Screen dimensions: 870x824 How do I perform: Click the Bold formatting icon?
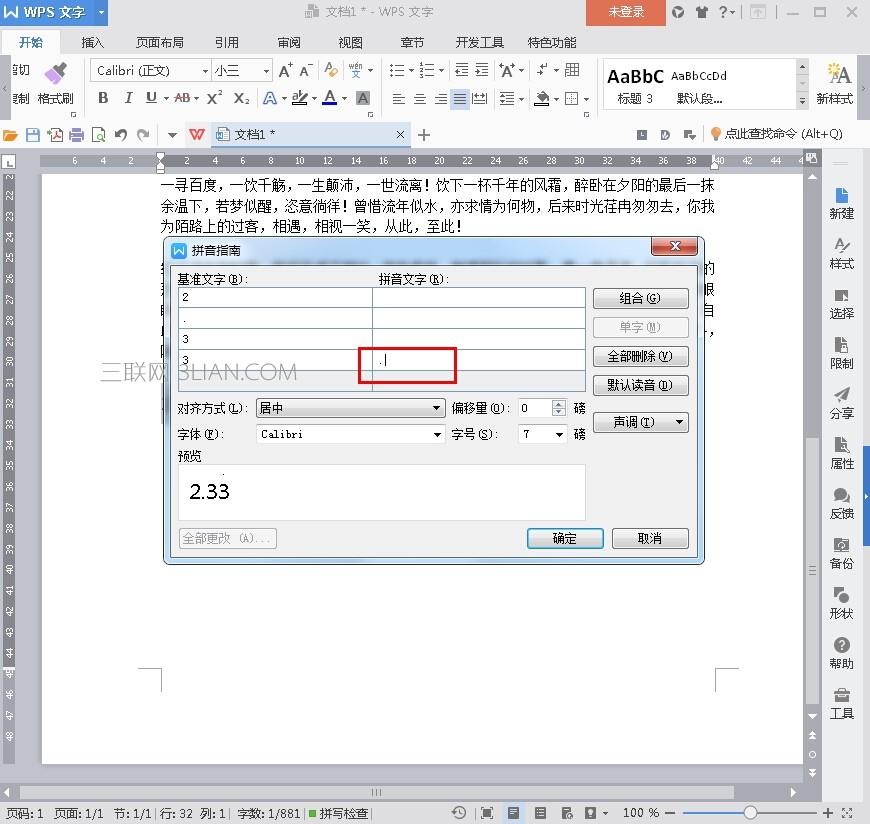click(x=103, y=98)
